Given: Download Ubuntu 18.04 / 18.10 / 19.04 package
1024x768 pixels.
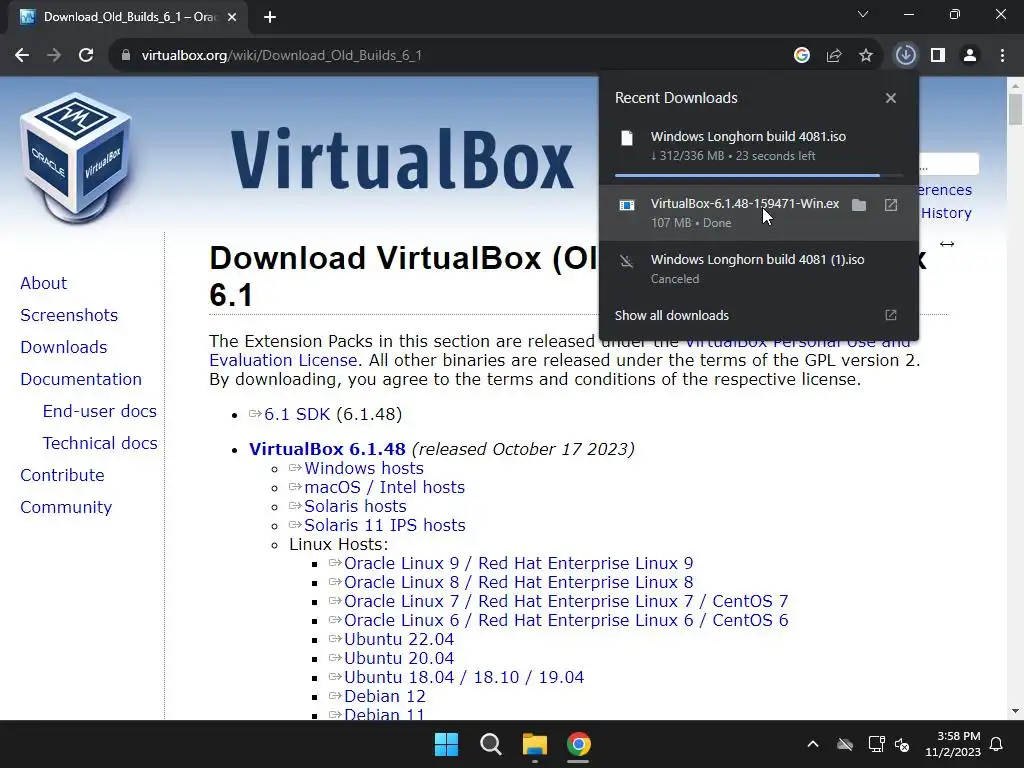Looking at the screenshot, I should click(x=464, y=677).
